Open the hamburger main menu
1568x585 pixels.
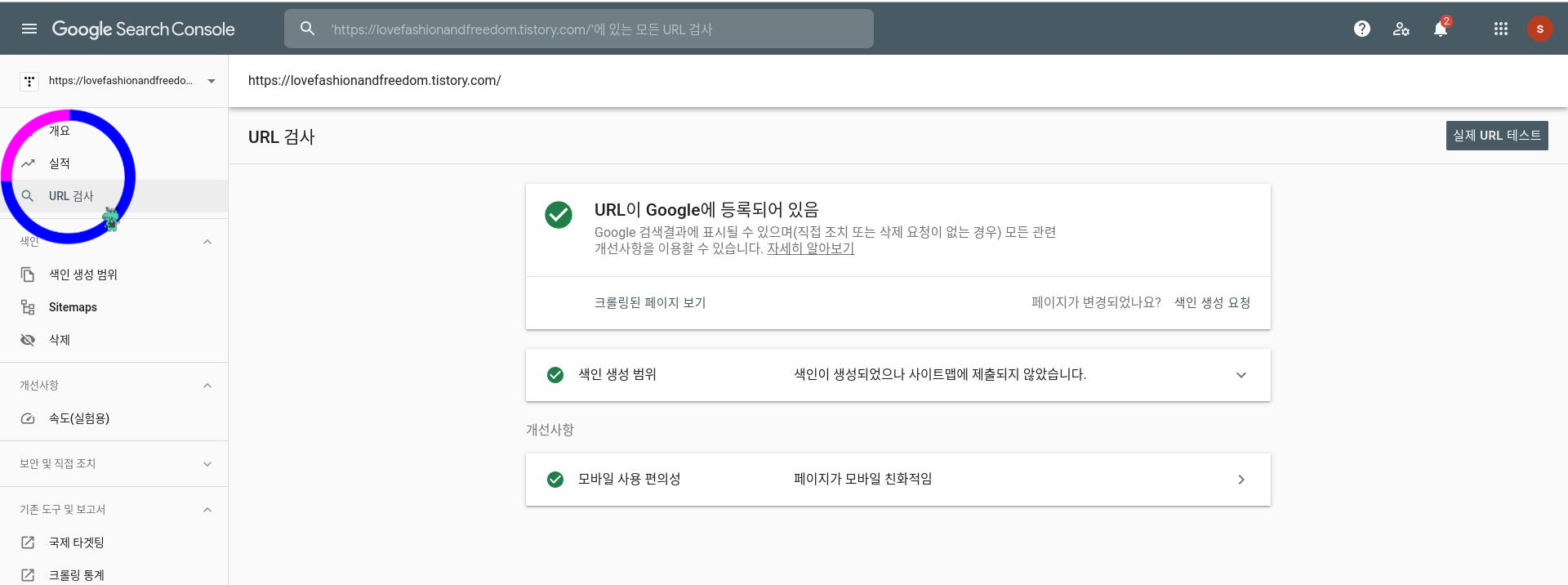[x=29, y=29]
